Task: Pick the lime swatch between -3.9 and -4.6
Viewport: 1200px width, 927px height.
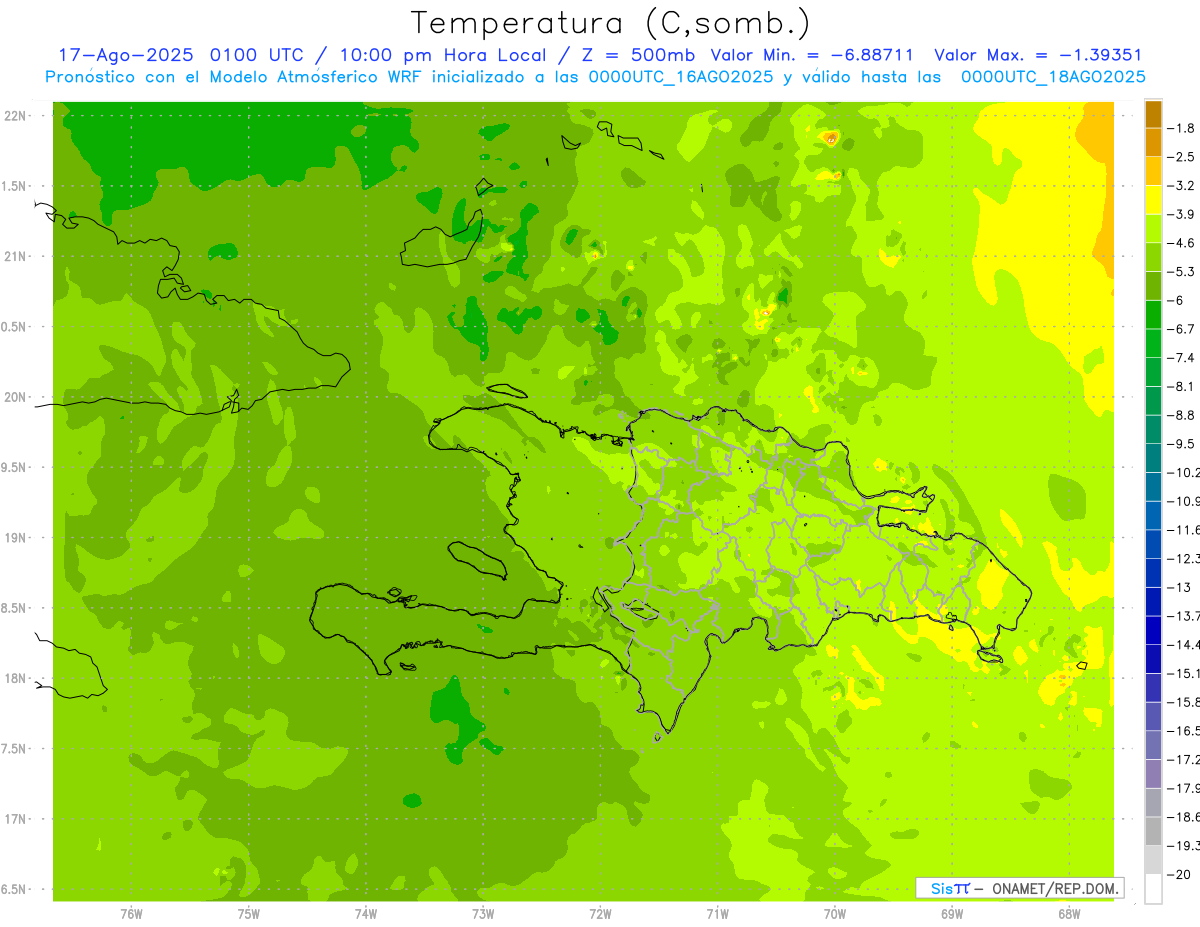Action: 1153,228
